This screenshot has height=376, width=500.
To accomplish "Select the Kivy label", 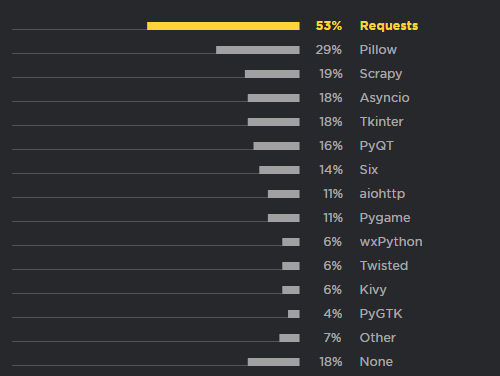I will [x=373, y=290].
